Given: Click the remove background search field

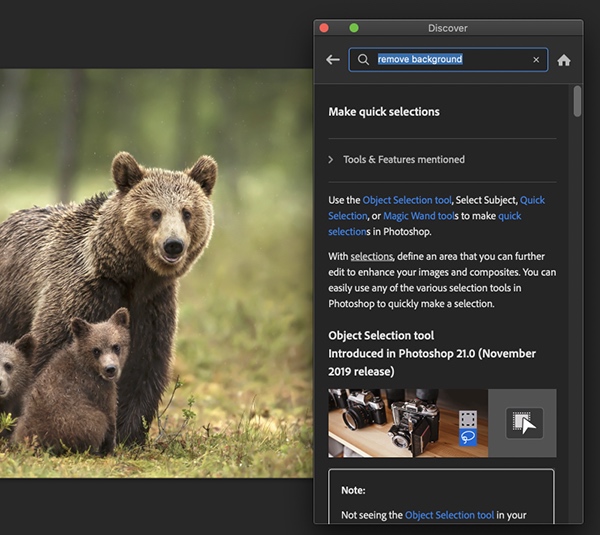Looking at the screenshot, I should point(448,60).
